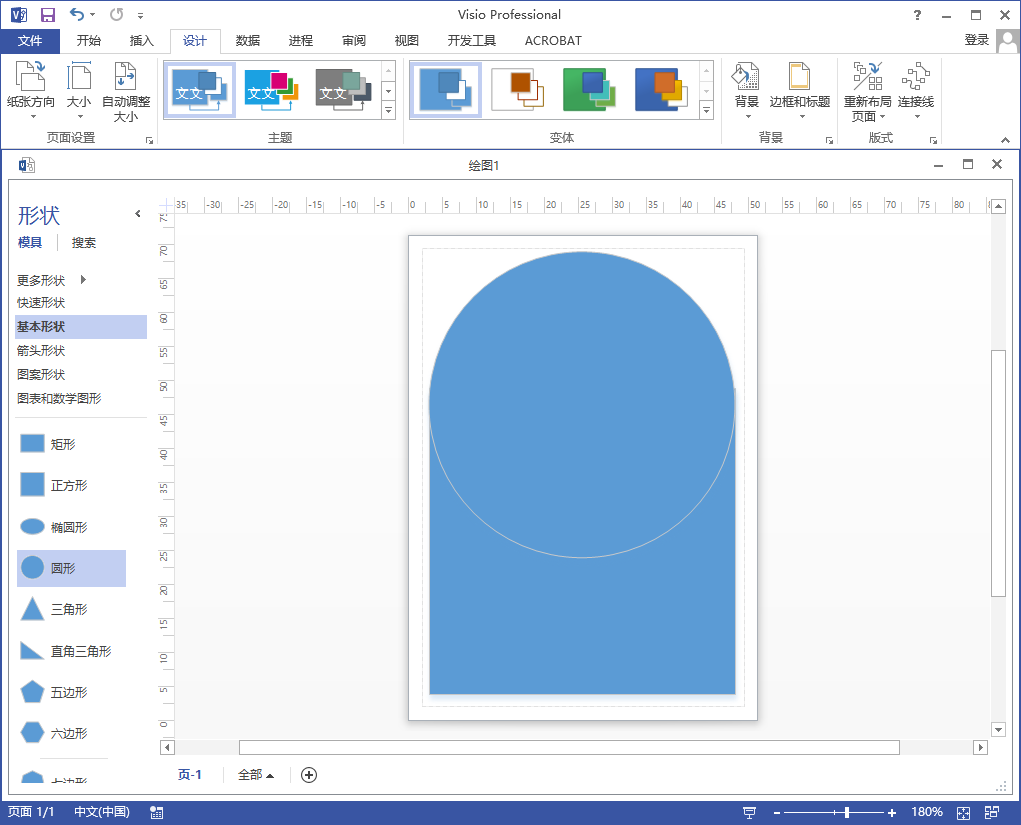The width and height of the screenshot is (1021, 825).
Task: Open the 文件 menu
Action: coord(30,40)
